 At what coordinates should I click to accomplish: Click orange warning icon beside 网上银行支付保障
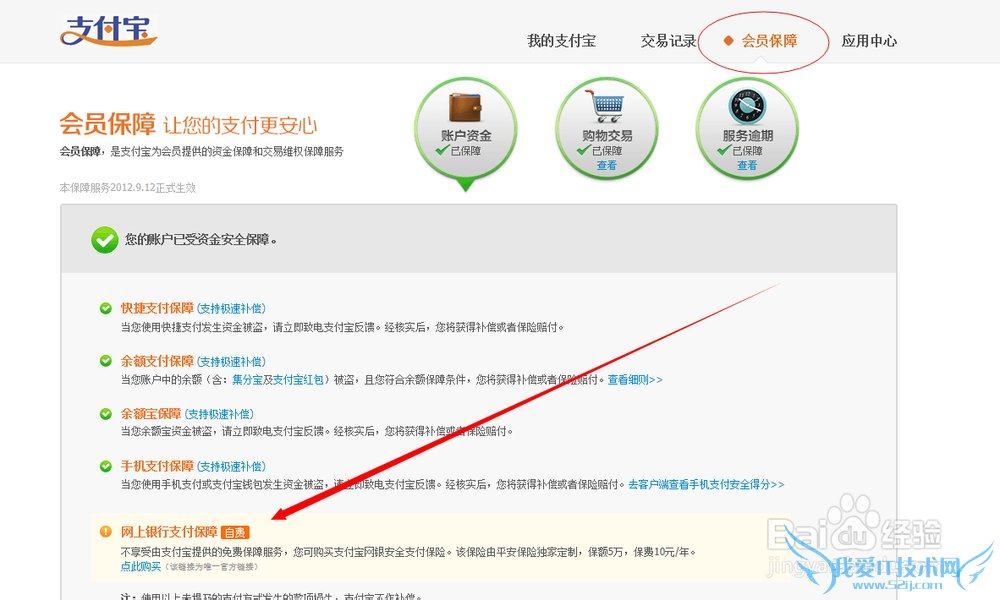(106, 532)
